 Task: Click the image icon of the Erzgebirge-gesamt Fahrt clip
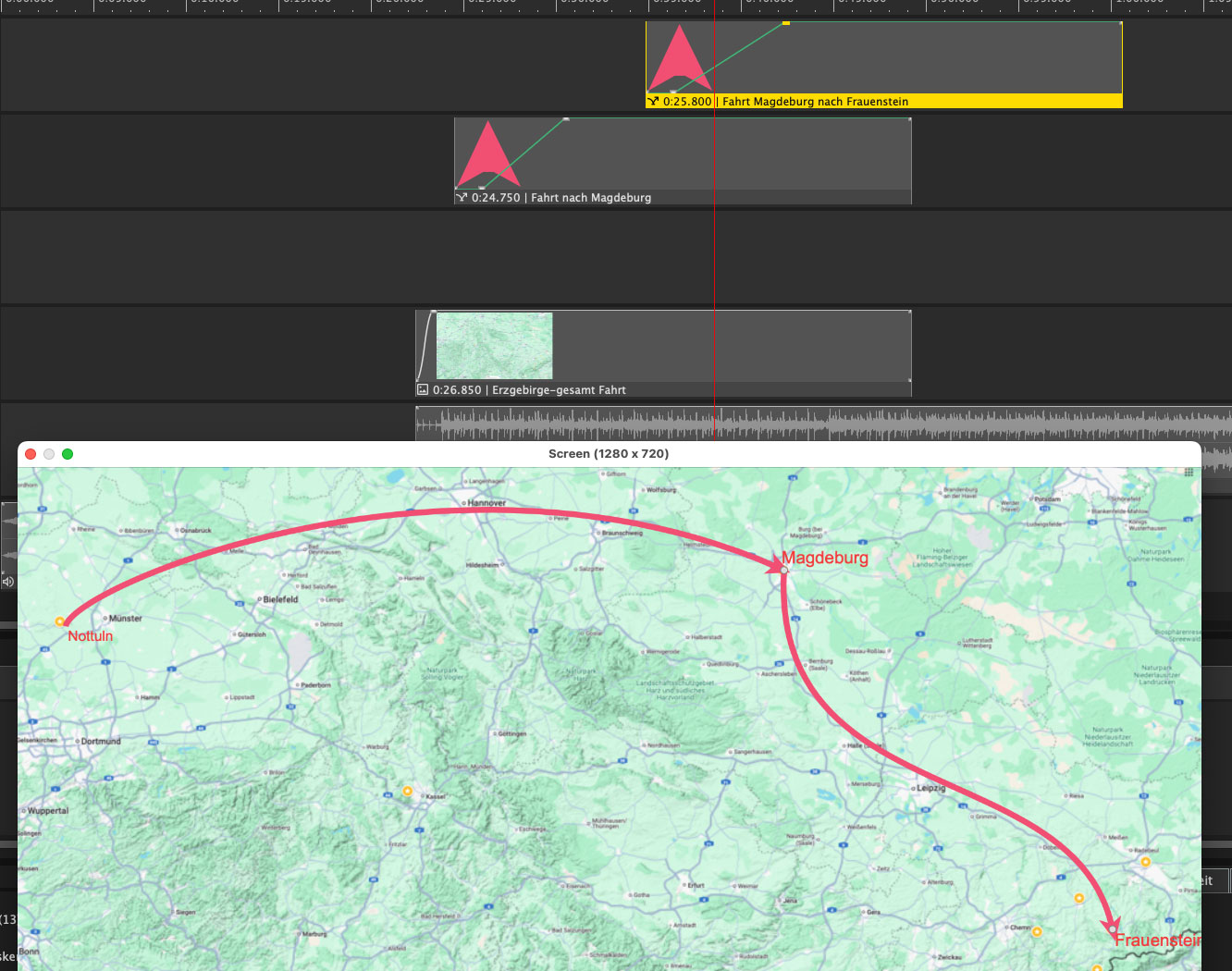423,390
